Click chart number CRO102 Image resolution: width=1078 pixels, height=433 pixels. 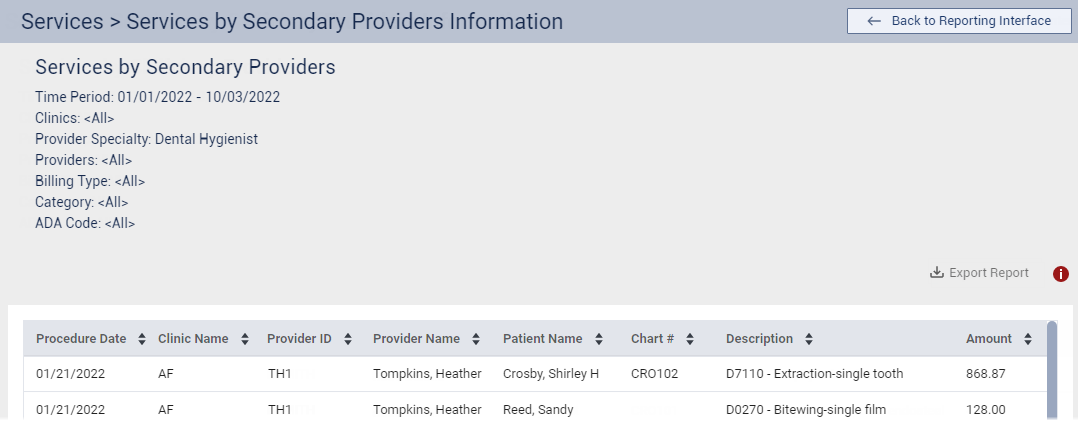pyautogui.click(x=654, y=374)
